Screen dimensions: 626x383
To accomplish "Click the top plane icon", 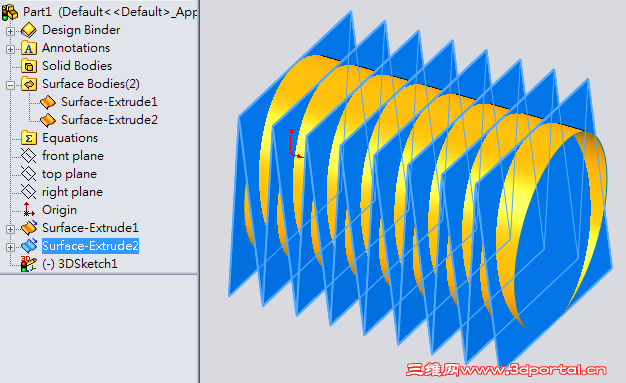I will coord(29,174).
